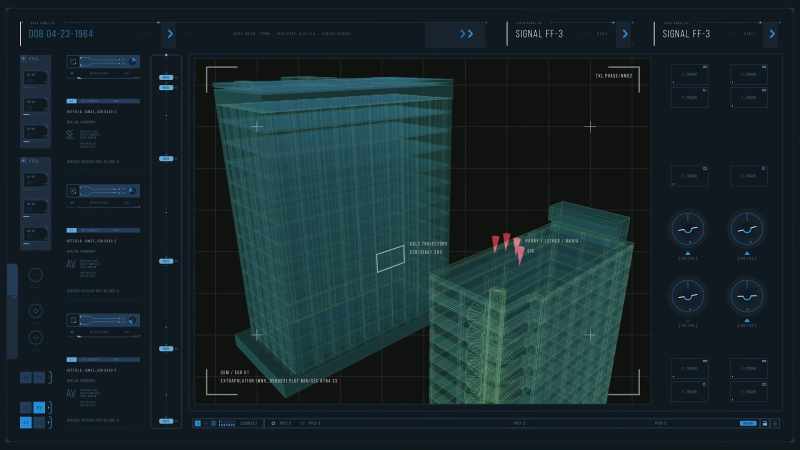The height and width of the screenshot is (450, 800).
Task: Click the lower-left wave dial gauge
Action: [688, 296]
